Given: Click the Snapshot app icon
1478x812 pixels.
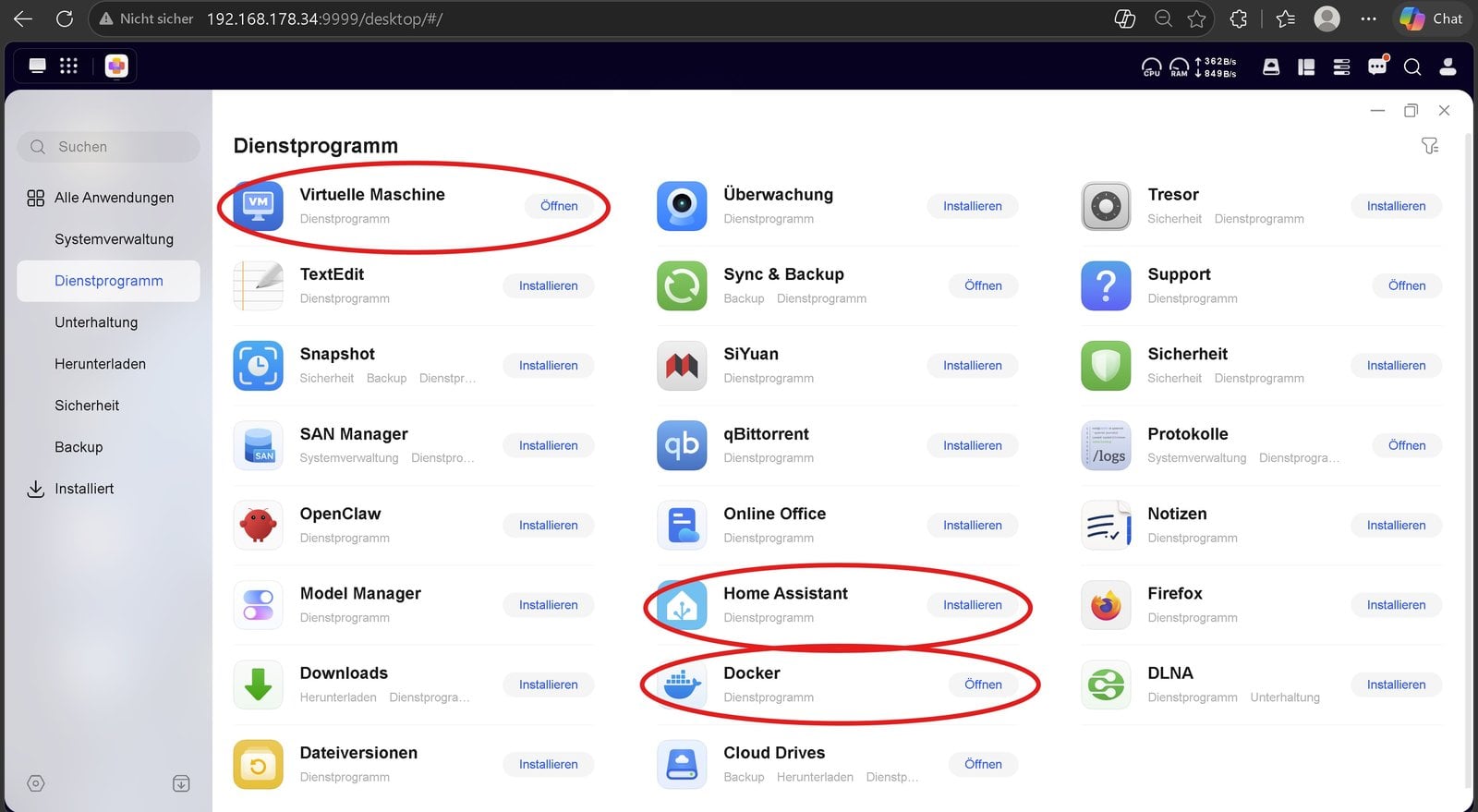Looking at the screenshot, I should [x=258, y=366].
